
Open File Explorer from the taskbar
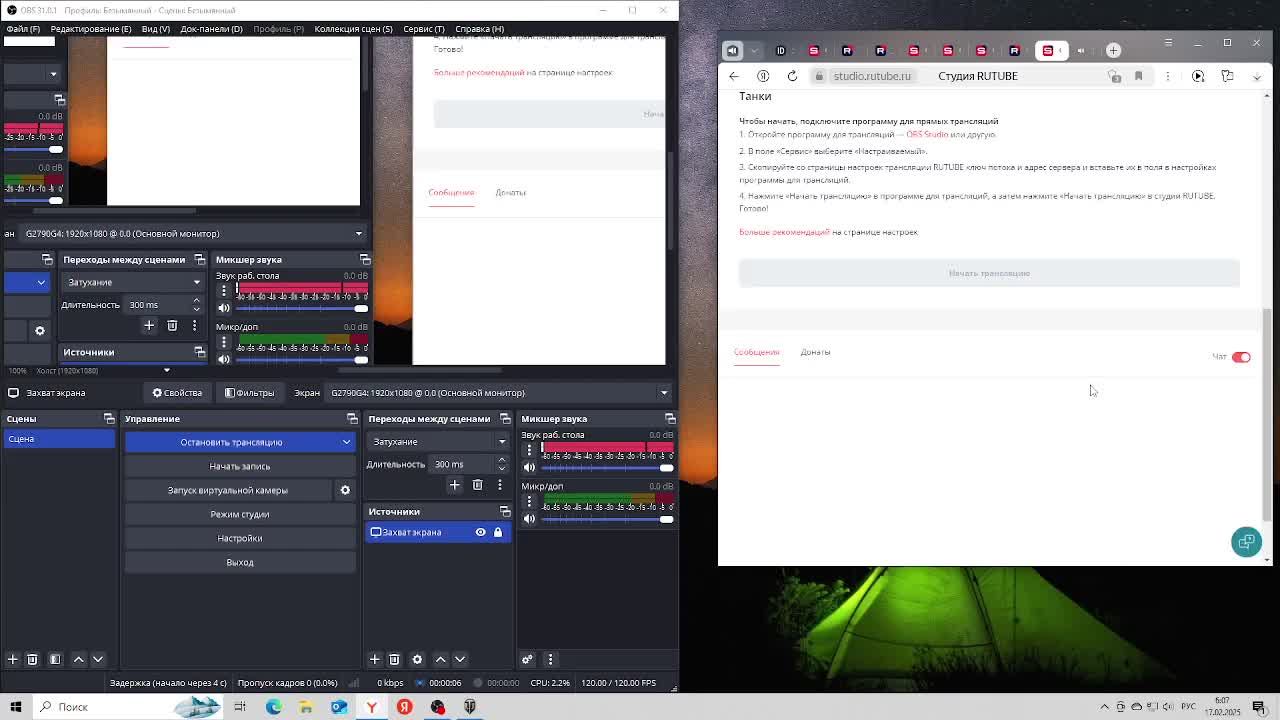(x=306, y=707)
